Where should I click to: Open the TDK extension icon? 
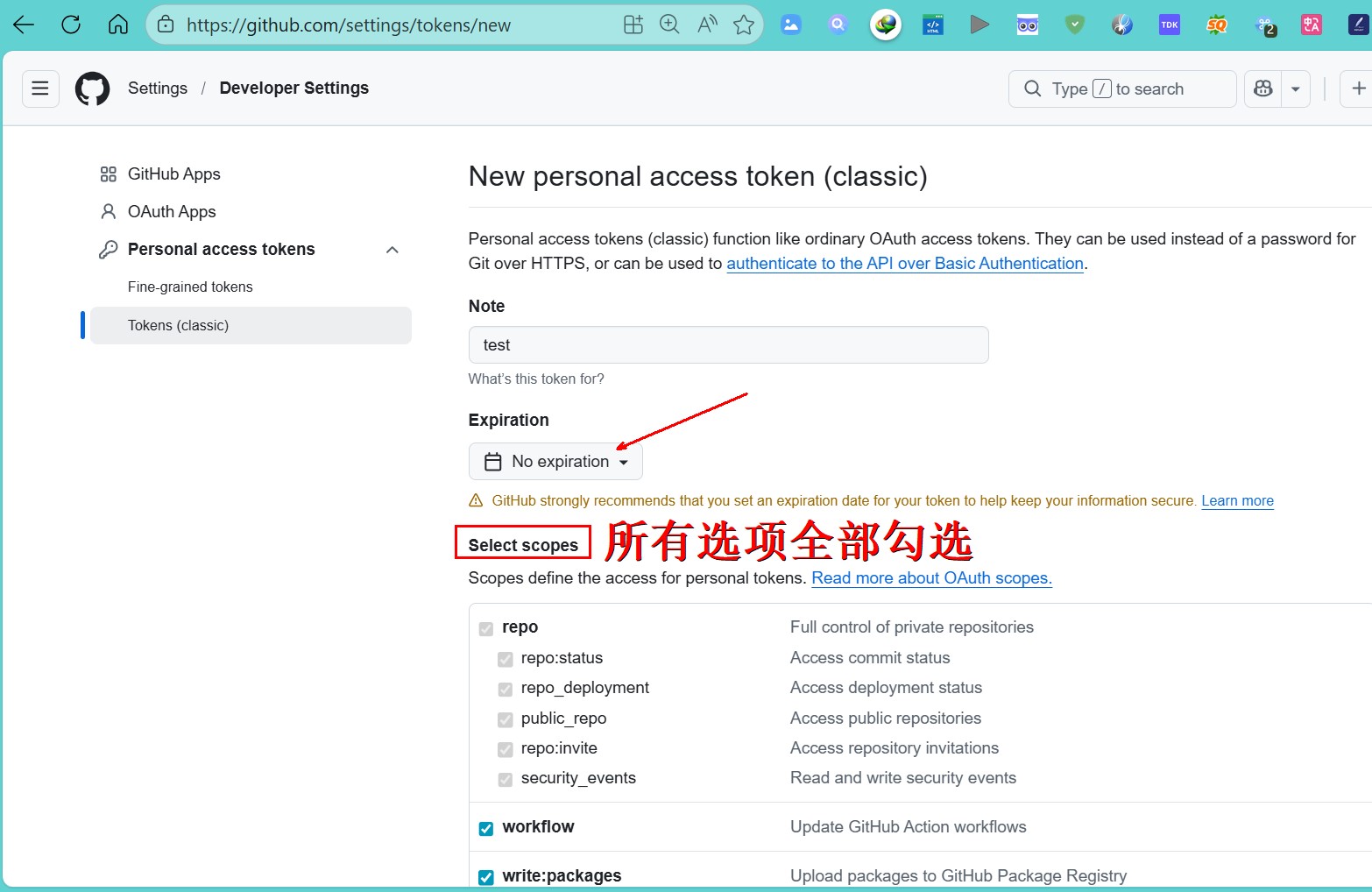1170,25
